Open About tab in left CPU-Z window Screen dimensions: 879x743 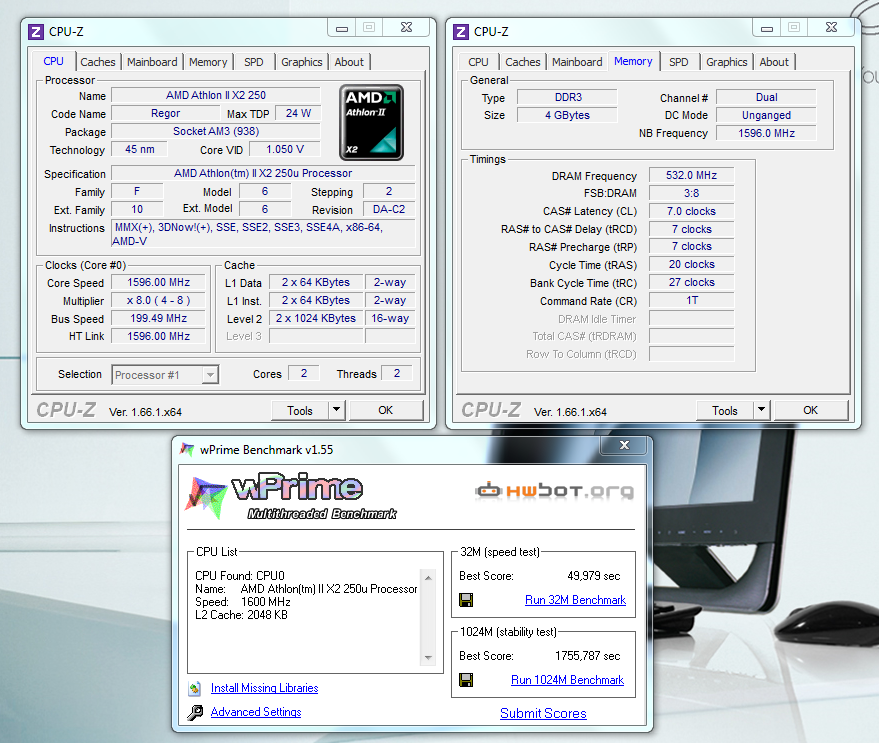(x=349, y=62)
